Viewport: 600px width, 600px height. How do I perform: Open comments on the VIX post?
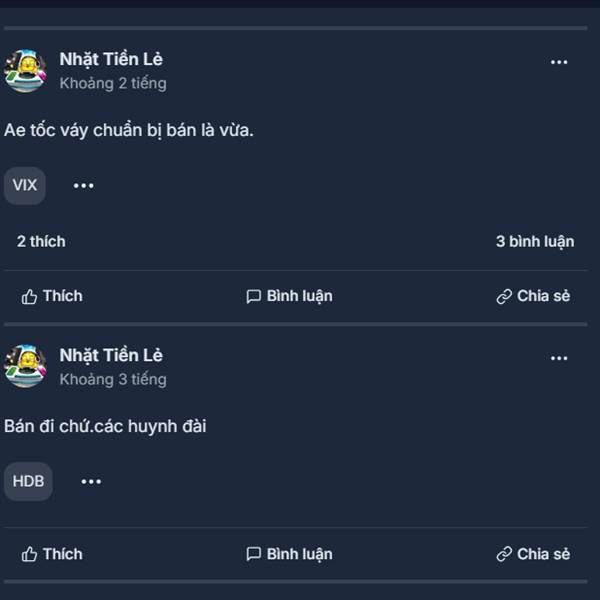tap(289, 296)
